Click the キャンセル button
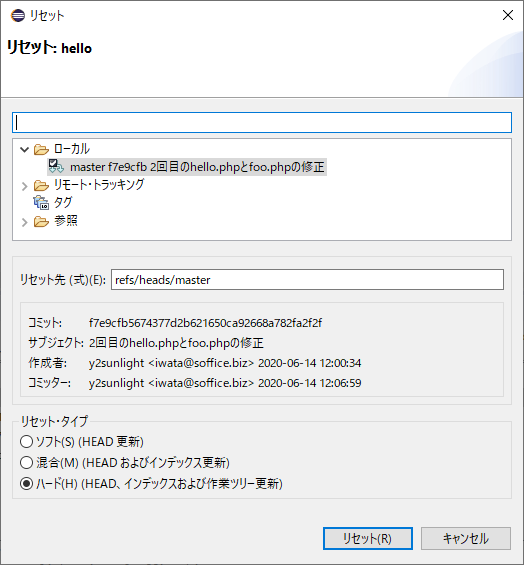Image resolution: width=524 pixels, height=565 pixels. point(466,539)
